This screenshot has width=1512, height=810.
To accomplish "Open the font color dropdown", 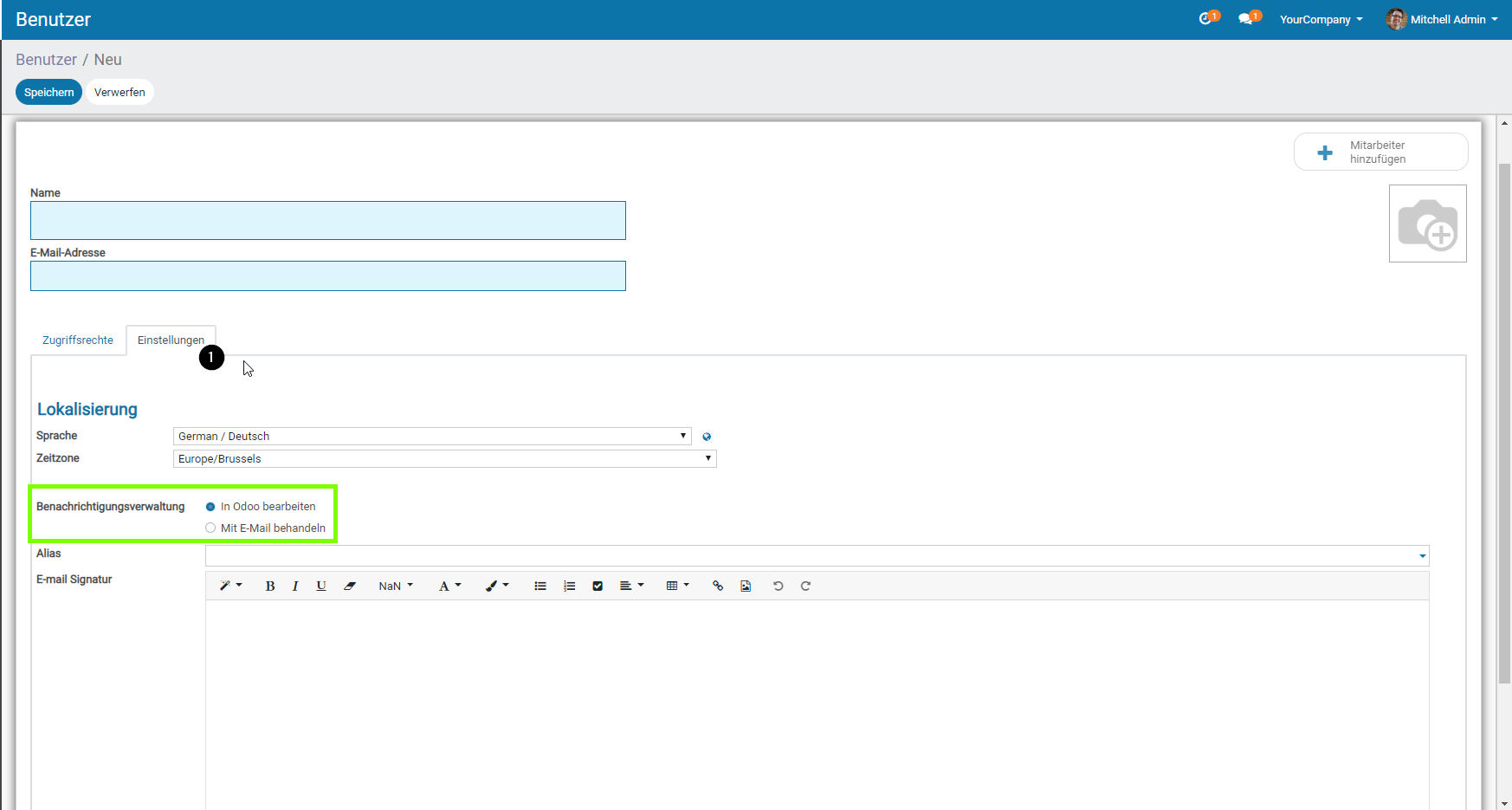I will coord(449,586).
